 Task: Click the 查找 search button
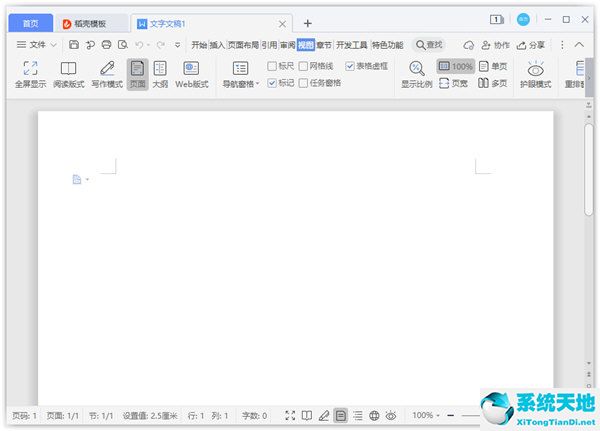pyautogui.click(x=429, y=45)
